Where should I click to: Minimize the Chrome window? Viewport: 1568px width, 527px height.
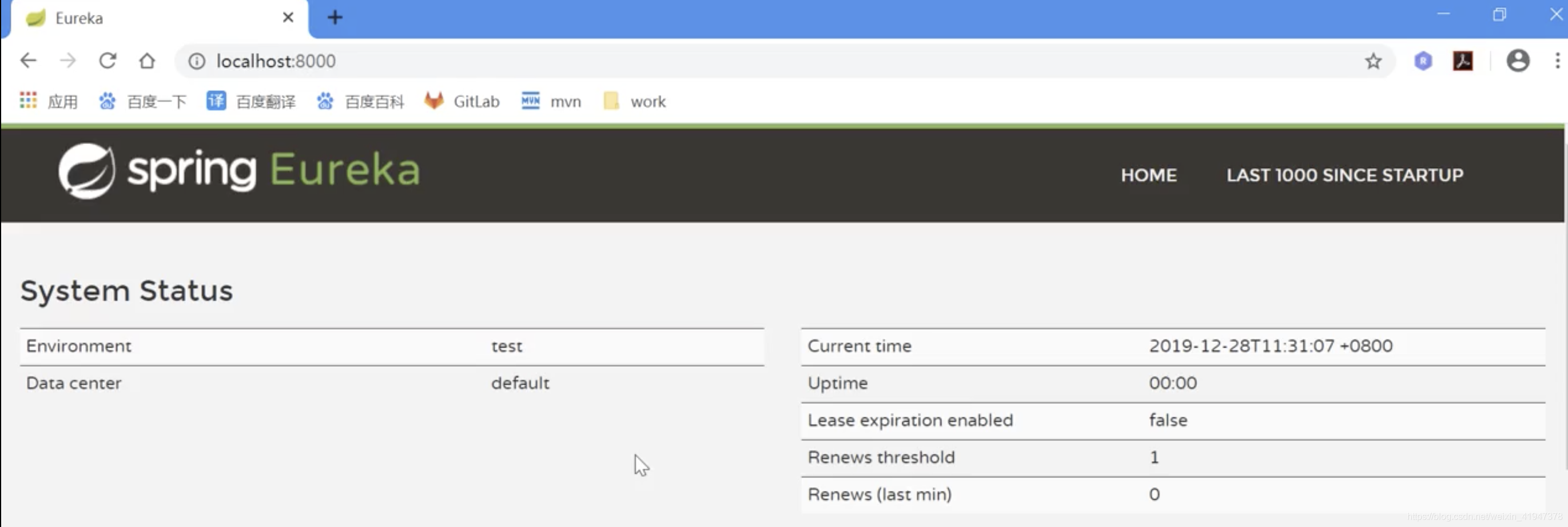point(1443,15)
